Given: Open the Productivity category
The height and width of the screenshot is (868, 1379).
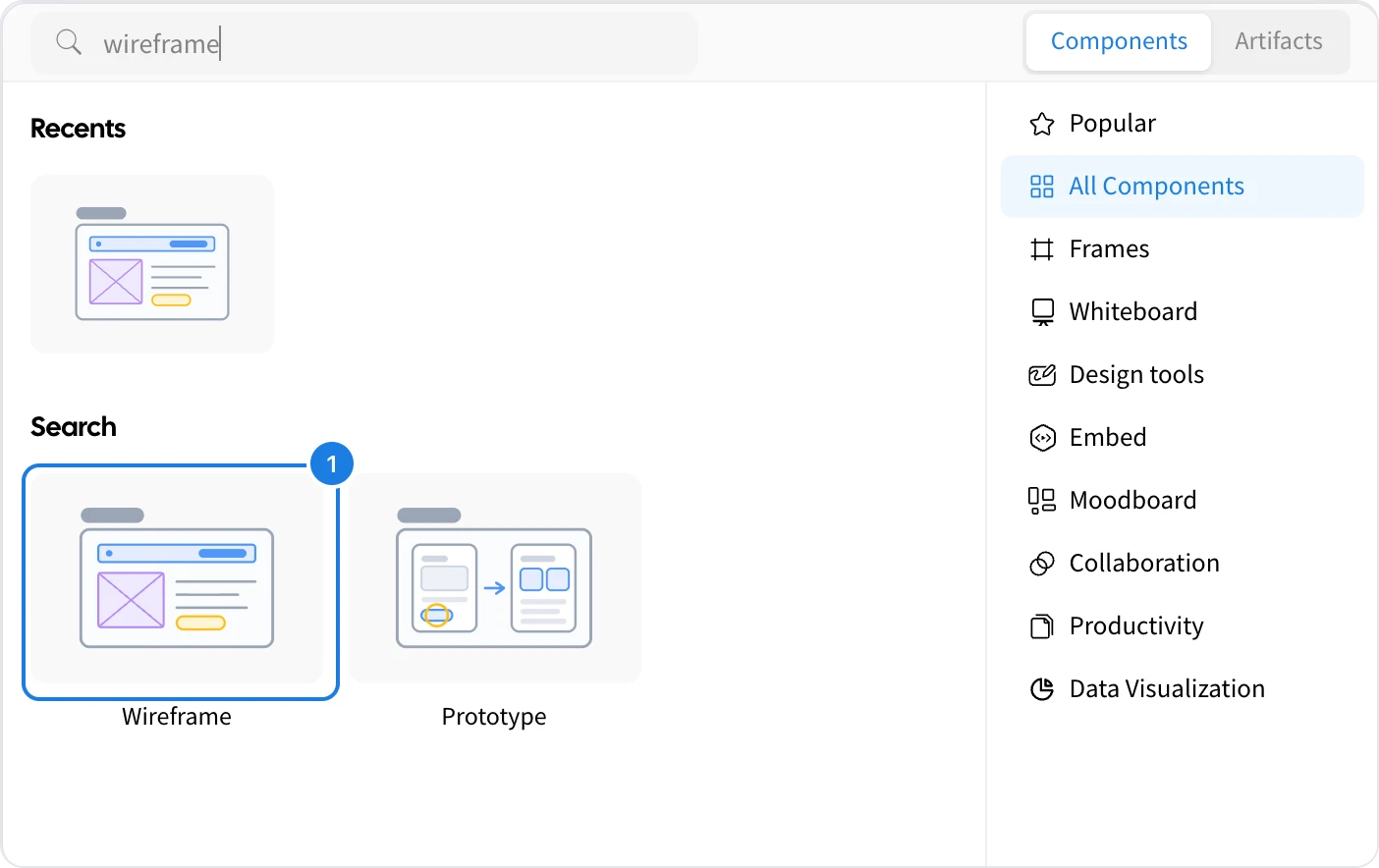Looking at the screenshot, I should pyautogui.click(x=1183, y=626).
